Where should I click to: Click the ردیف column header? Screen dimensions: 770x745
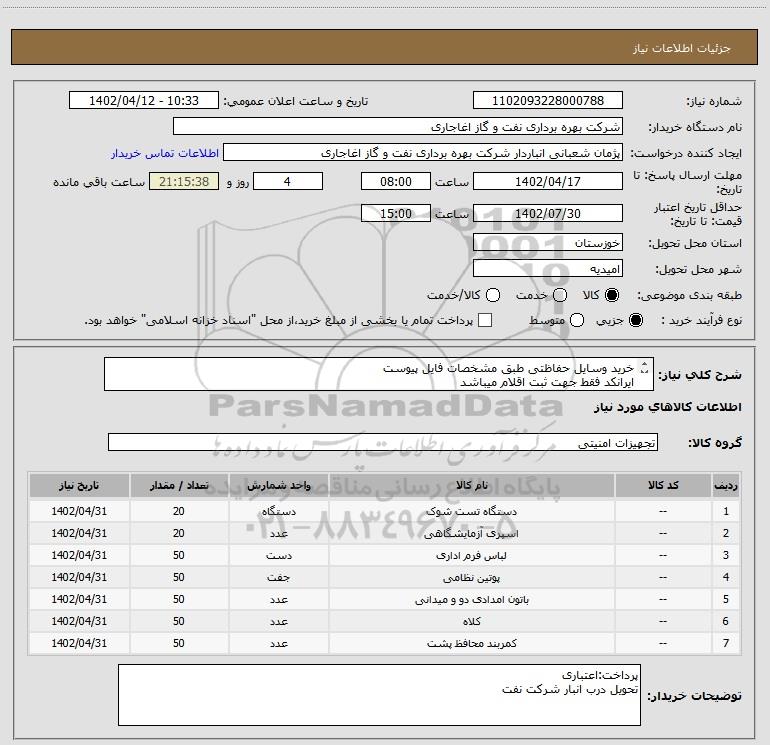coord(726,485)
